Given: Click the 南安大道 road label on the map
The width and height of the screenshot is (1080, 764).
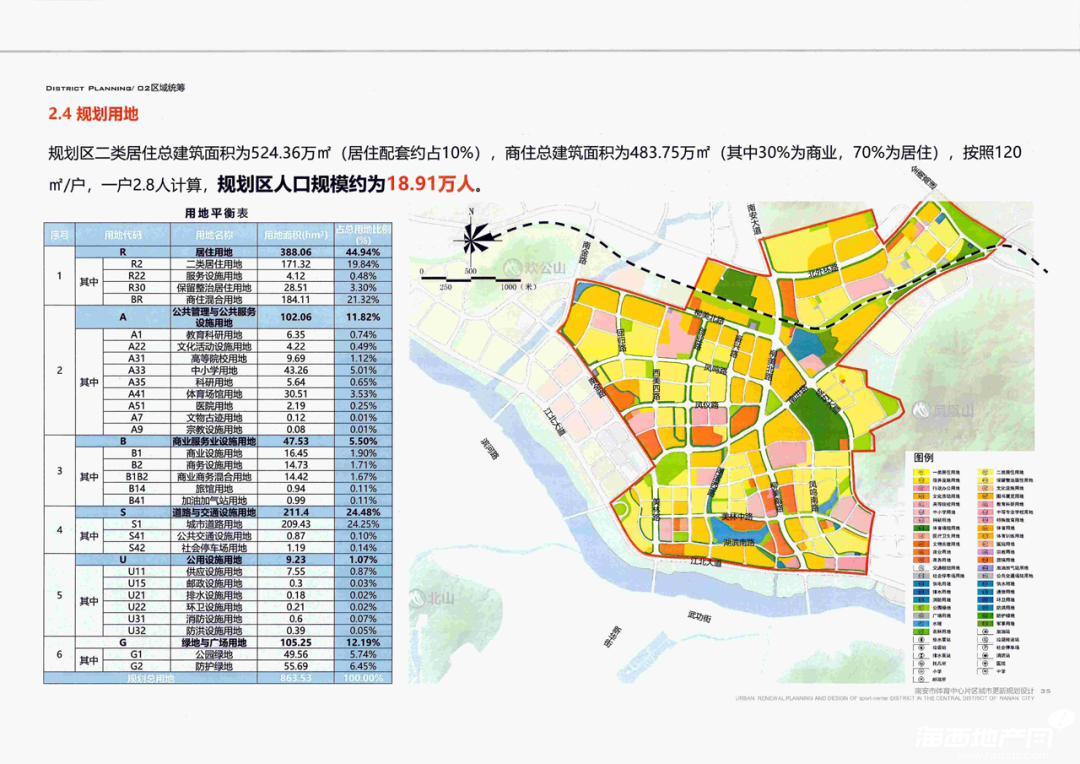Looking at the screenshot, I should pos(754,219).
